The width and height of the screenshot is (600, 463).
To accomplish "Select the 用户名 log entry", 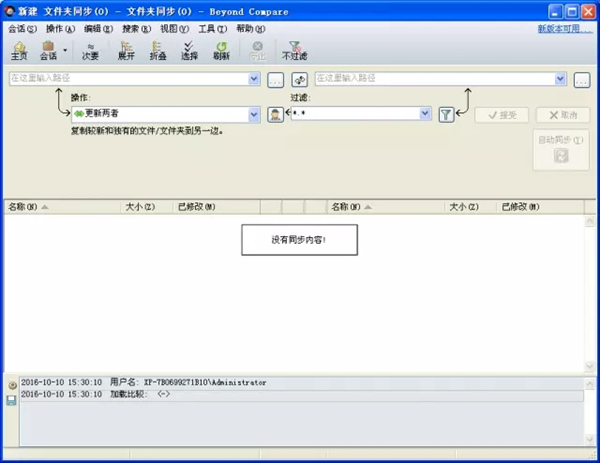I will (x=302, y=382).
